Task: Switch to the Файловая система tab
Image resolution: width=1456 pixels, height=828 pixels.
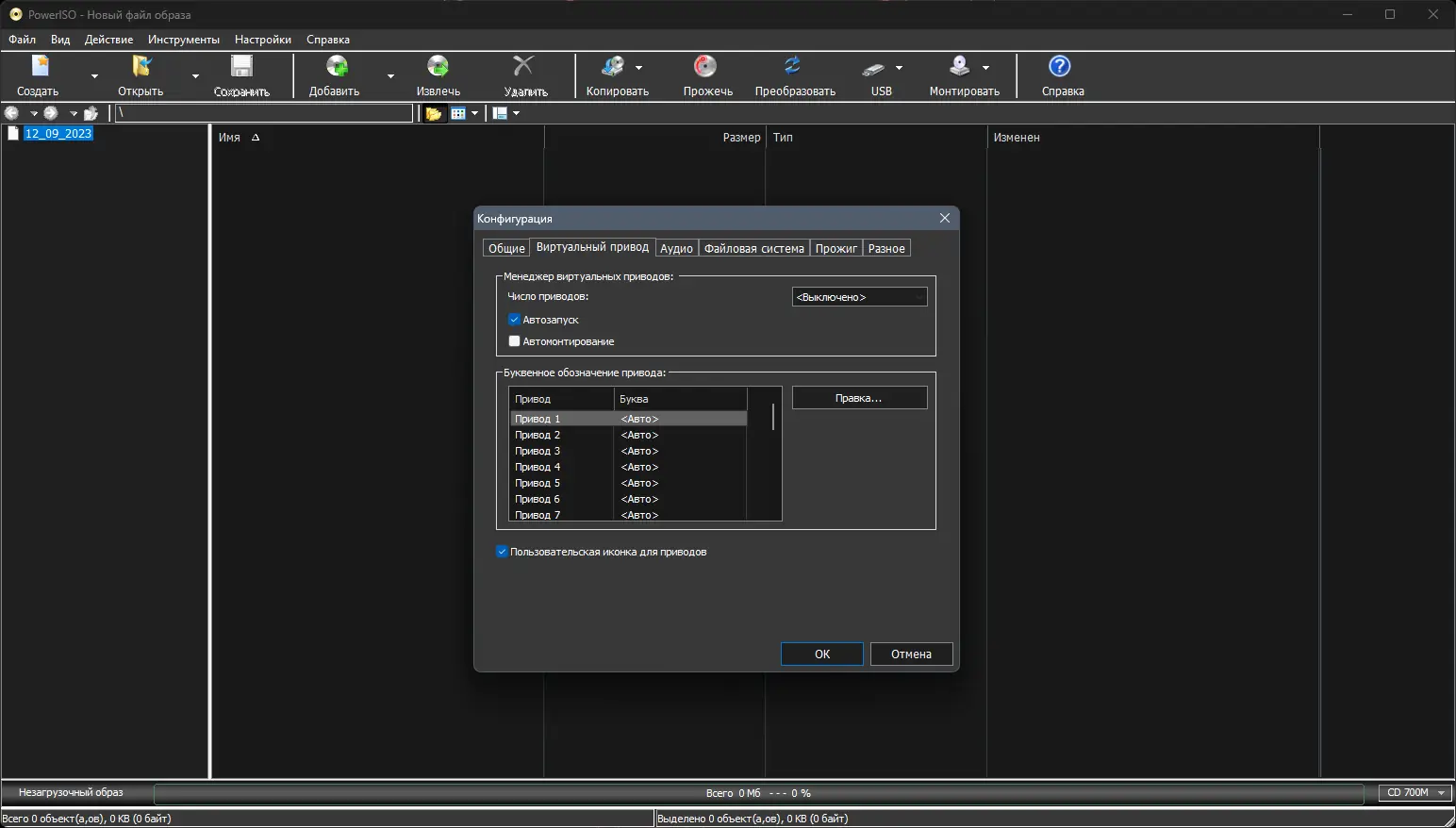Action: (753, 248)
